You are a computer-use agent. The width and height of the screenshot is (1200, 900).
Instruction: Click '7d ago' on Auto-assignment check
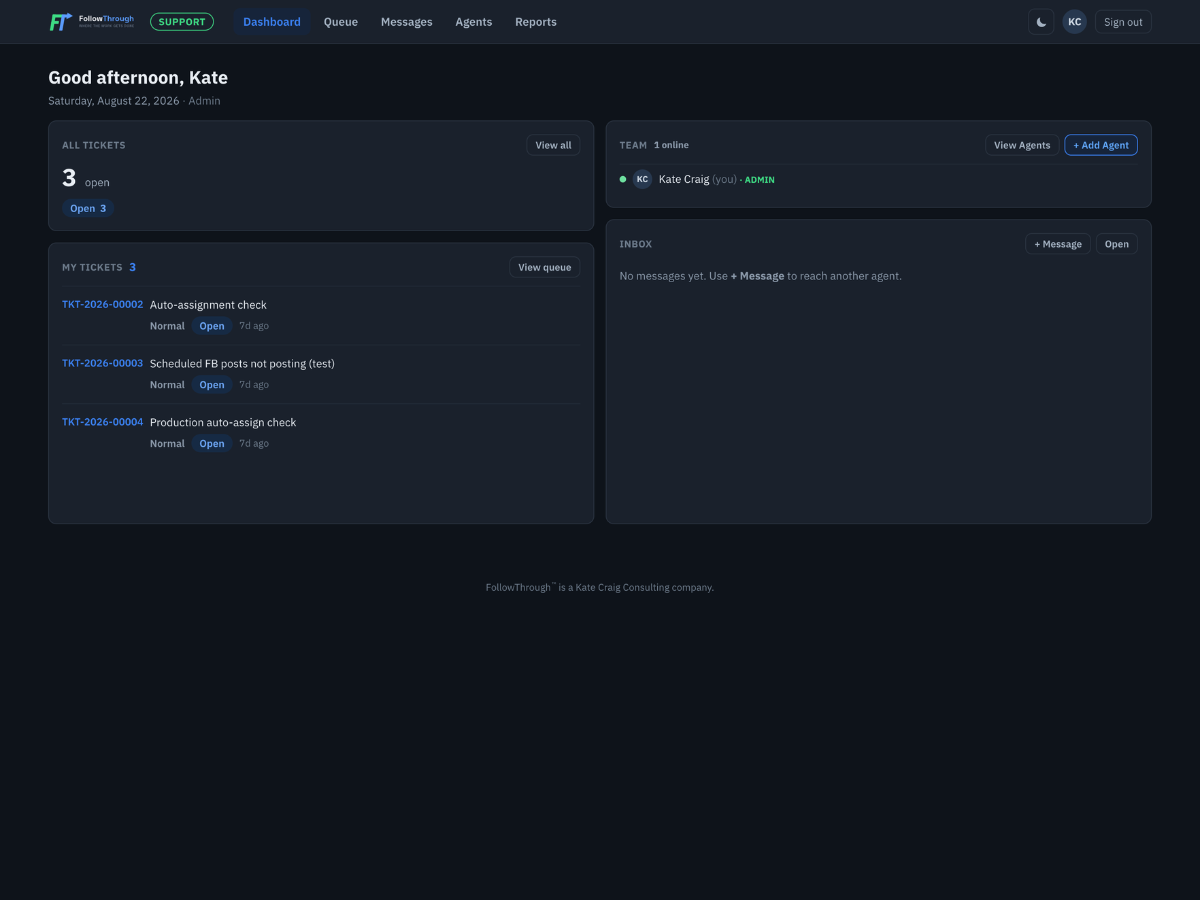point(254,326)
